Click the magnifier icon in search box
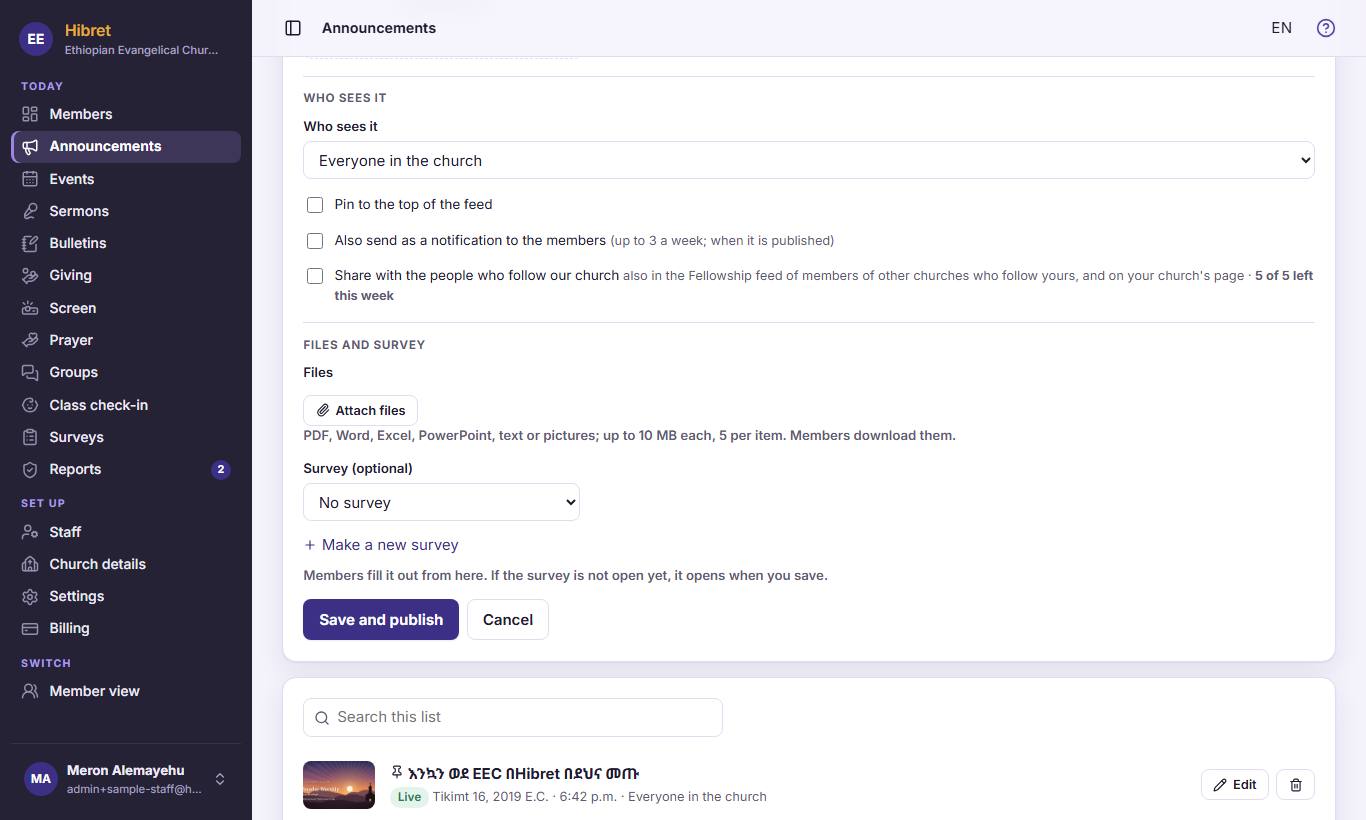 (x=322, y=718)
